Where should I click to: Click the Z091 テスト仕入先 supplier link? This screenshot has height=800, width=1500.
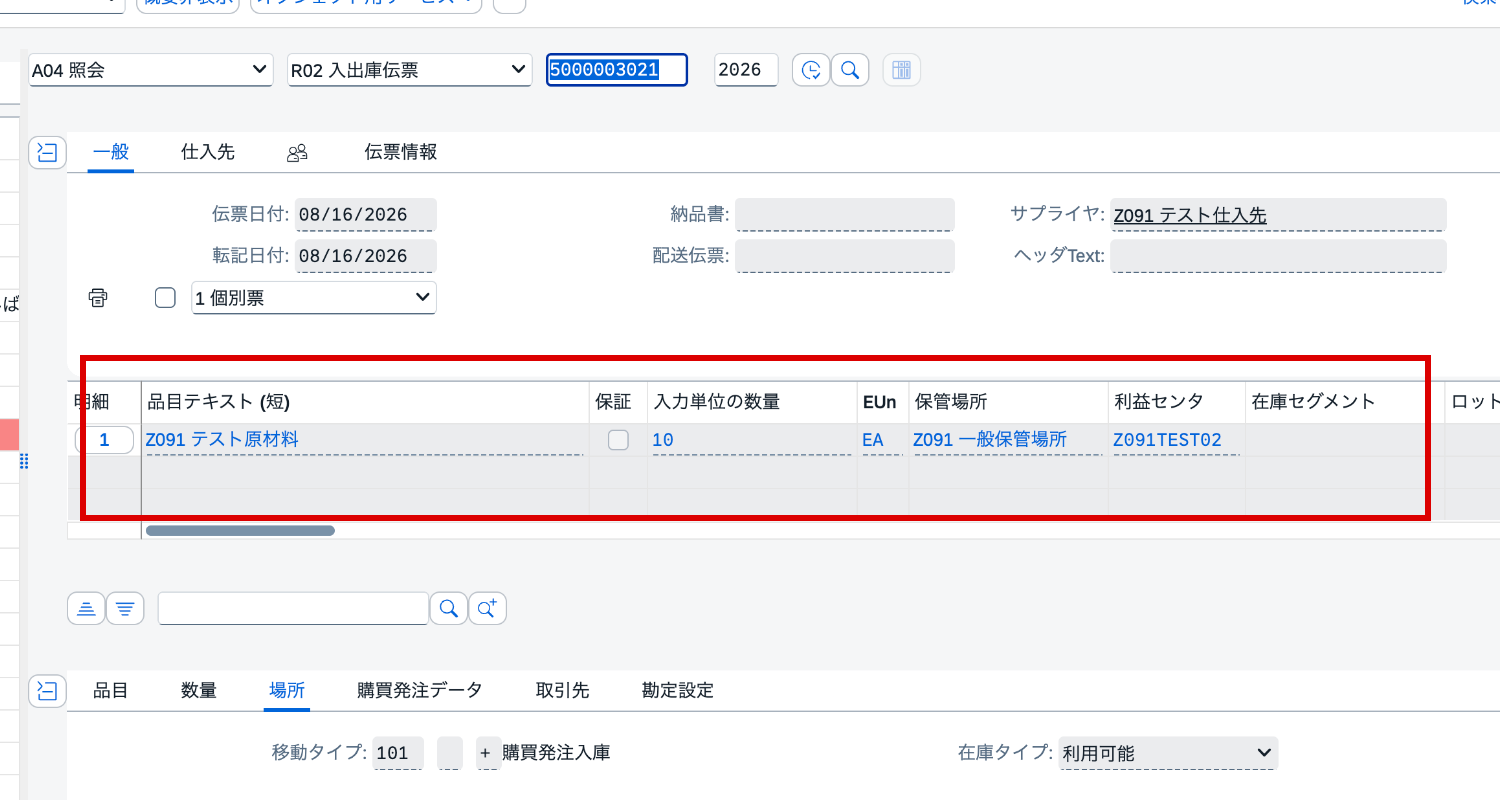(1190, 215)
